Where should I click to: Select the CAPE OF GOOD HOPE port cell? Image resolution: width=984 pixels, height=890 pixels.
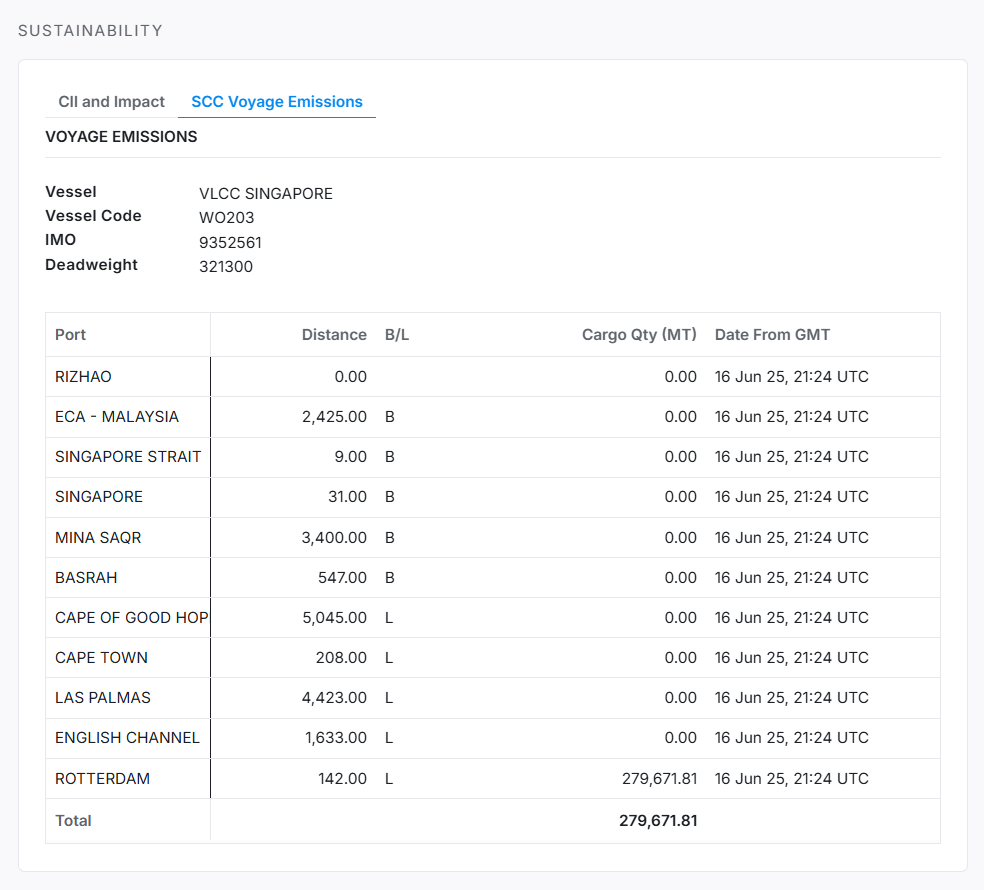click(x=131, y=618)
